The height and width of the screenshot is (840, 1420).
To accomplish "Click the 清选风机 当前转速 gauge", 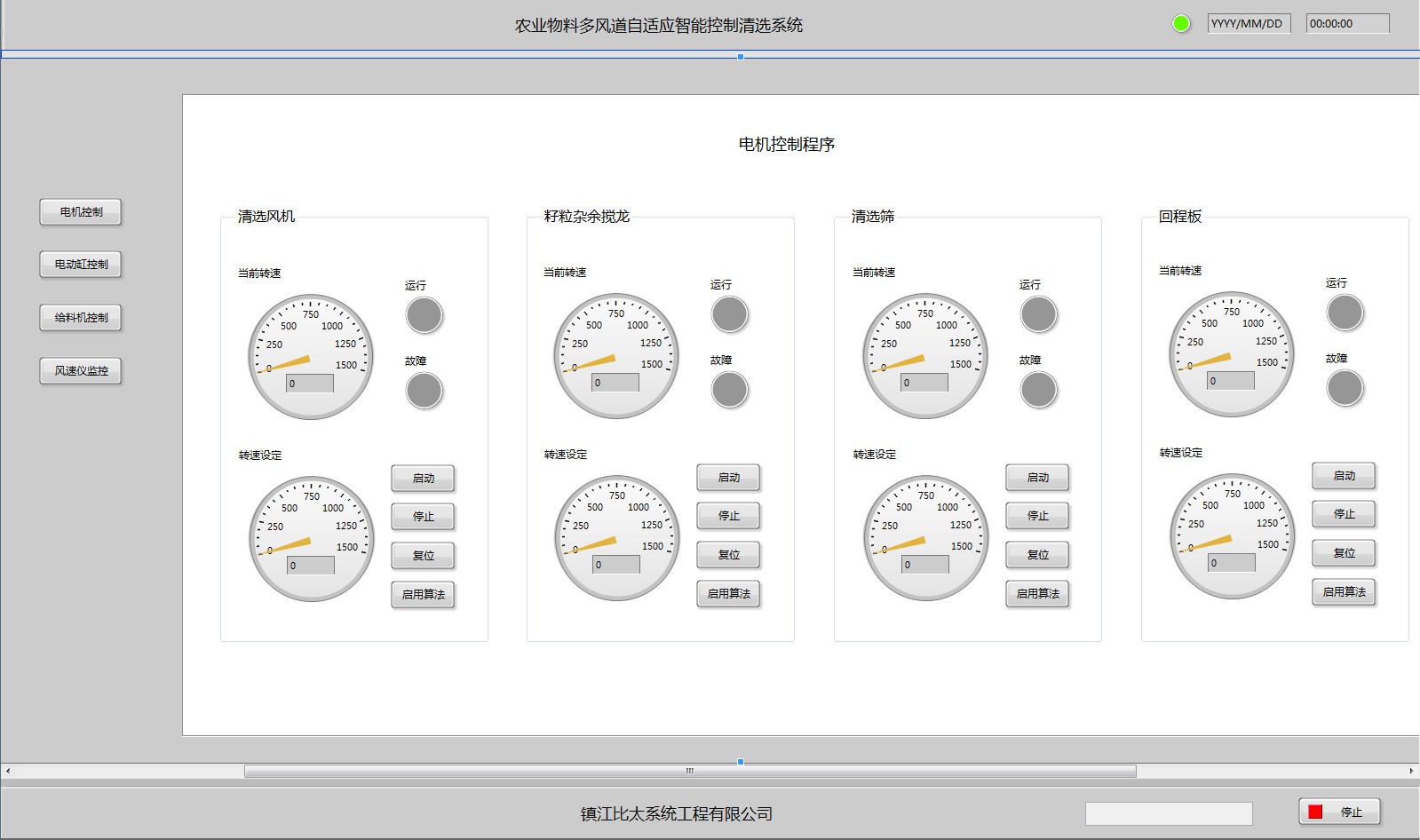I will tap(311, 357).
